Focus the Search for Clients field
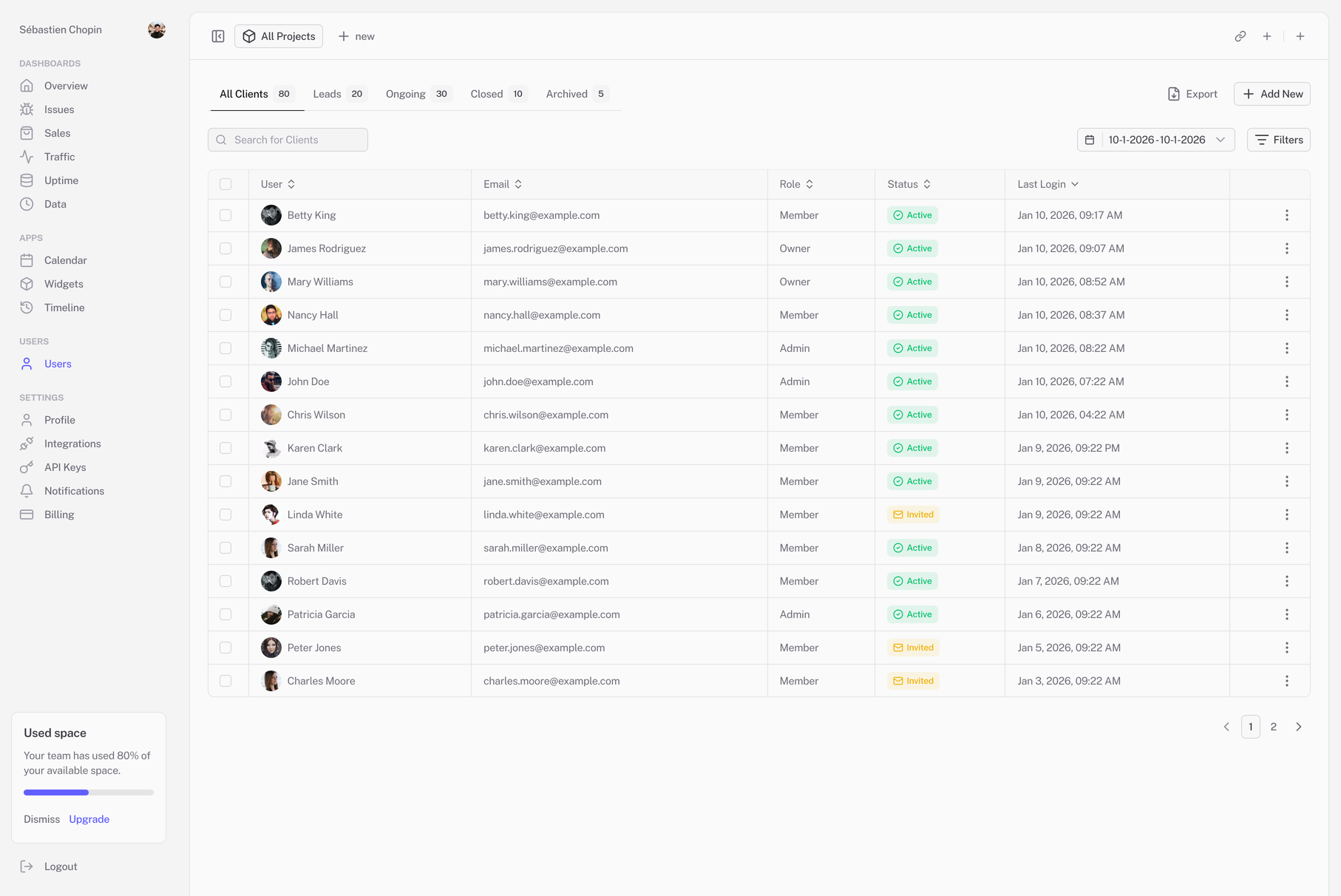The height and width of the screenshot is (896, 1341). coord(296,140)
